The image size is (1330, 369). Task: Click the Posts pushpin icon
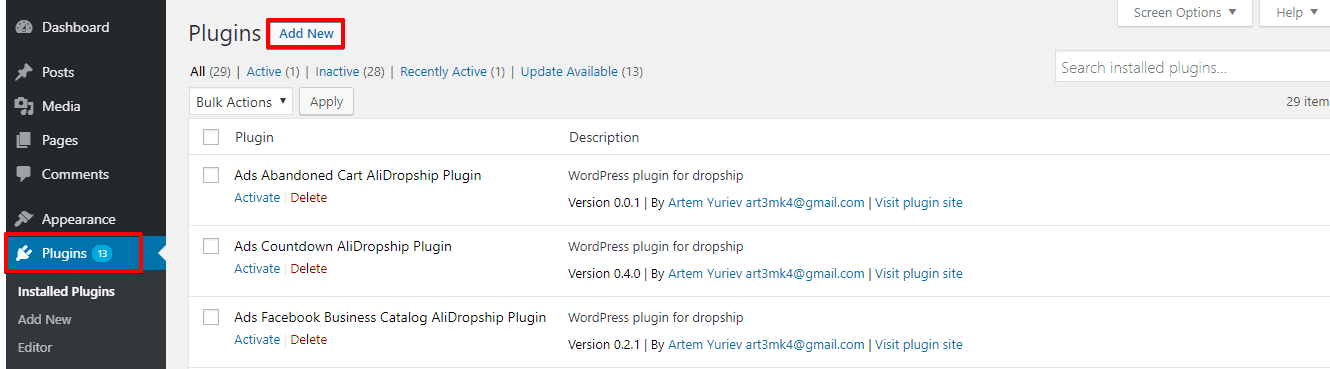pyautogui.click(x=25, y=72)
